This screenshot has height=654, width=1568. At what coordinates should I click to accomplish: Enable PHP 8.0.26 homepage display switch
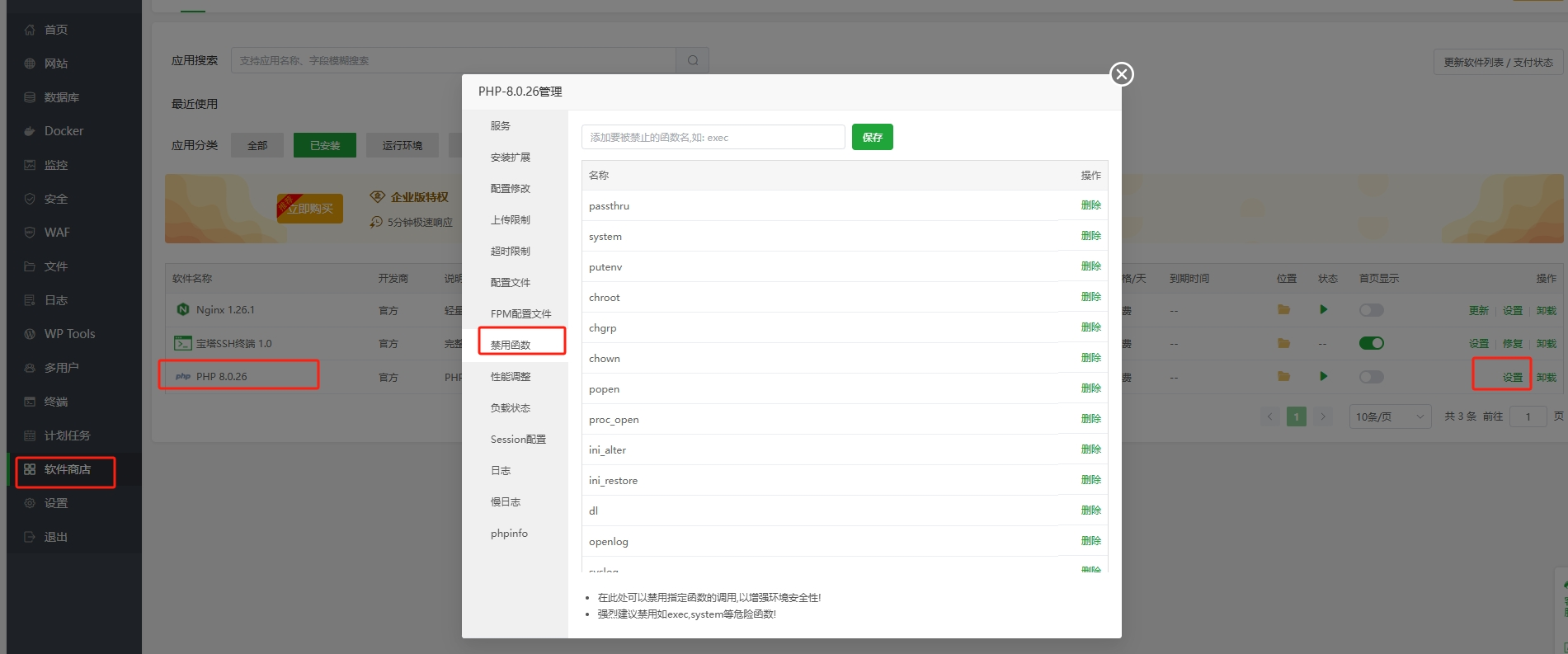tap(1371, 377)
